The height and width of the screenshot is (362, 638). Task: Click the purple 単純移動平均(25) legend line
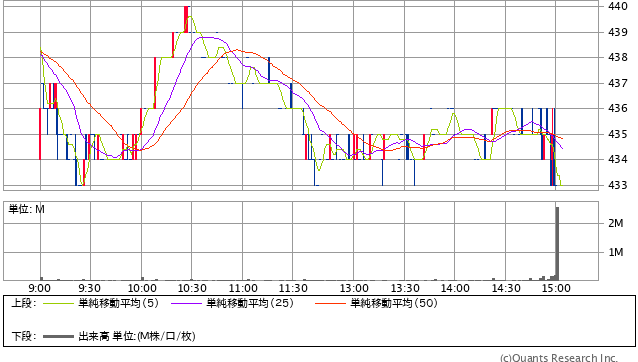tap(186, 303)
